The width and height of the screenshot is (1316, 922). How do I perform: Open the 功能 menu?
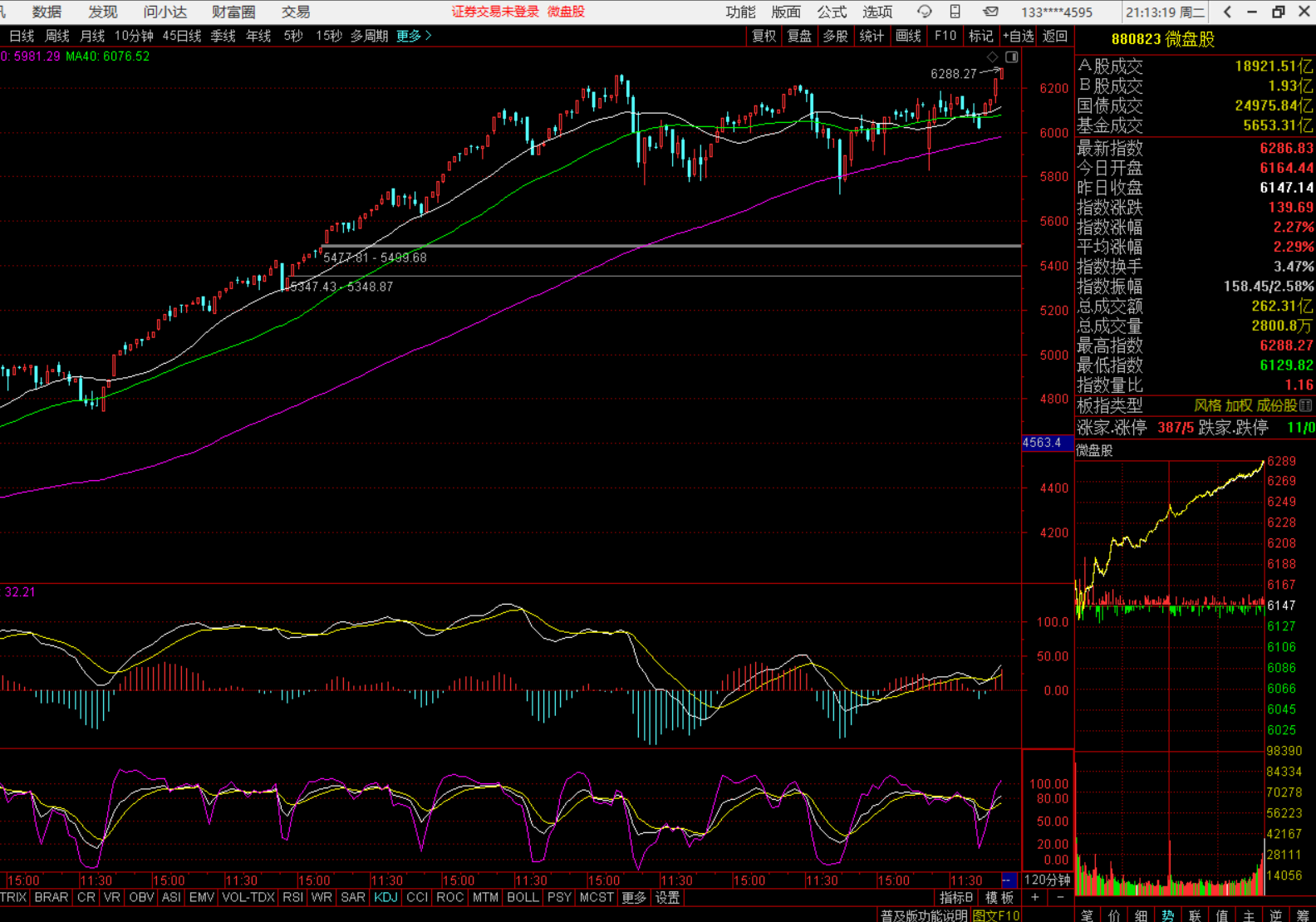(740, 12)
